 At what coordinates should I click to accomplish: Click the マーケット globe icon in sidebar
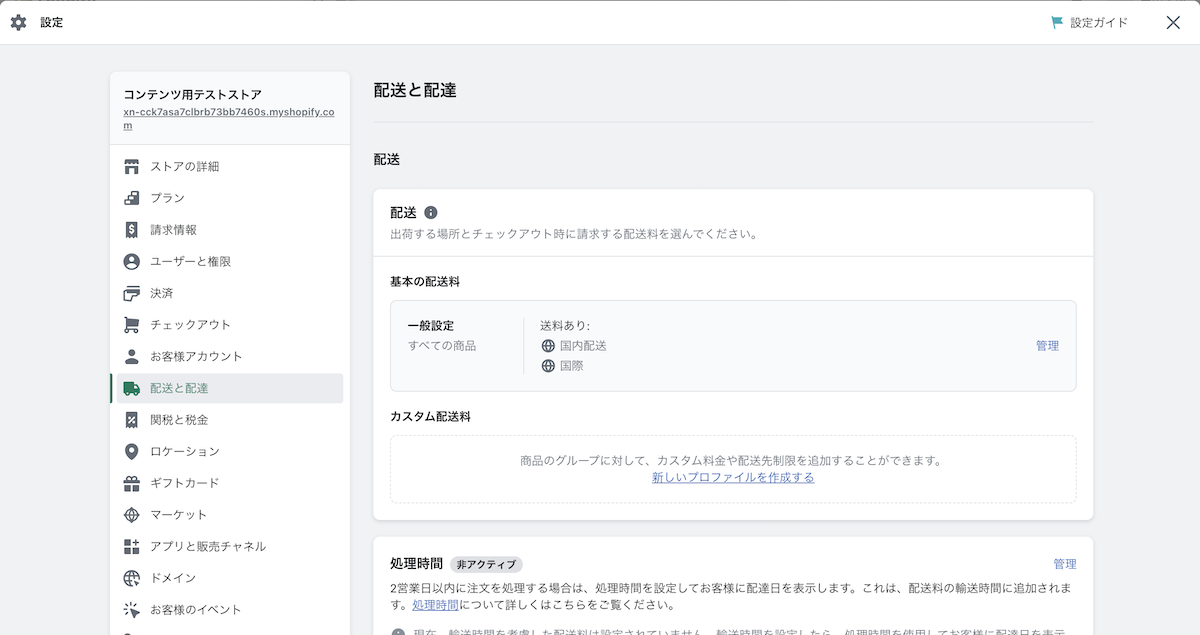coord(131,514)
